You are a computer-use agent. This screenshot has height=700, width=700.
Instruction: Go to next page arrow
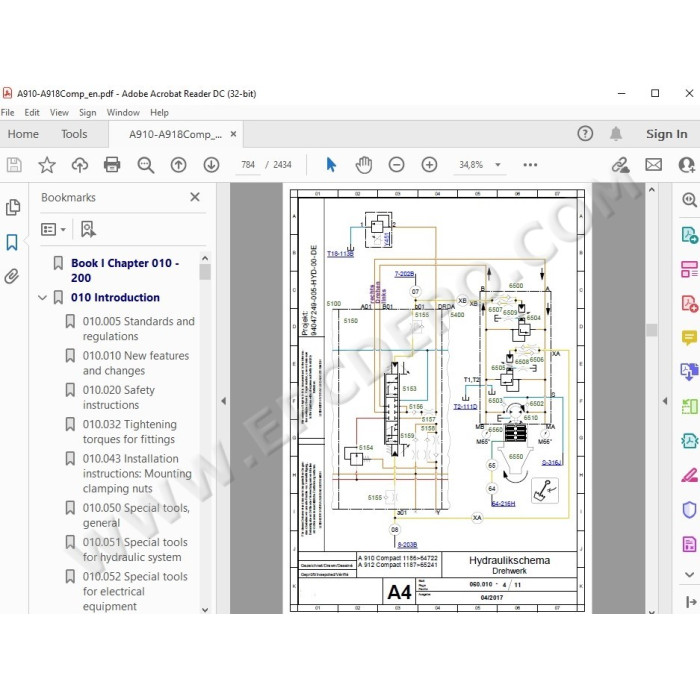pos(211,165)
